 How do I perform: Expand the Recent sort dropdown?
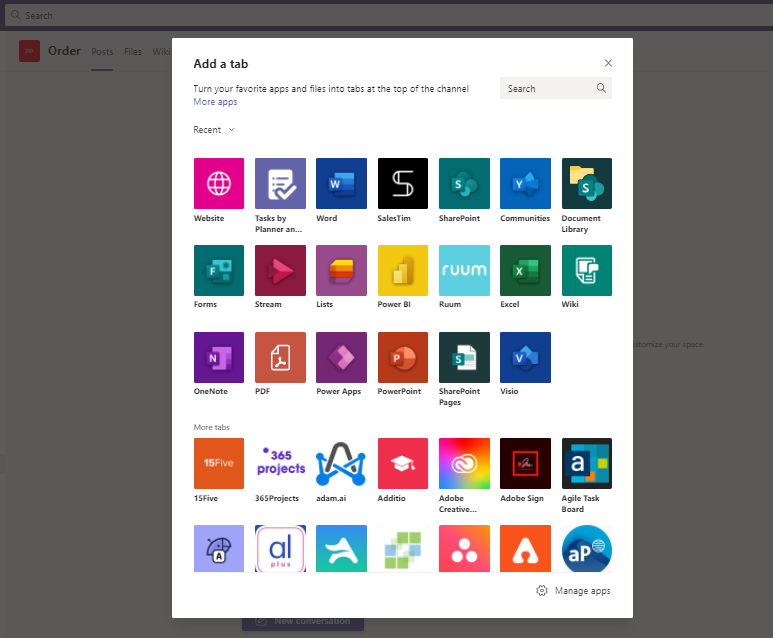(213, 130)
